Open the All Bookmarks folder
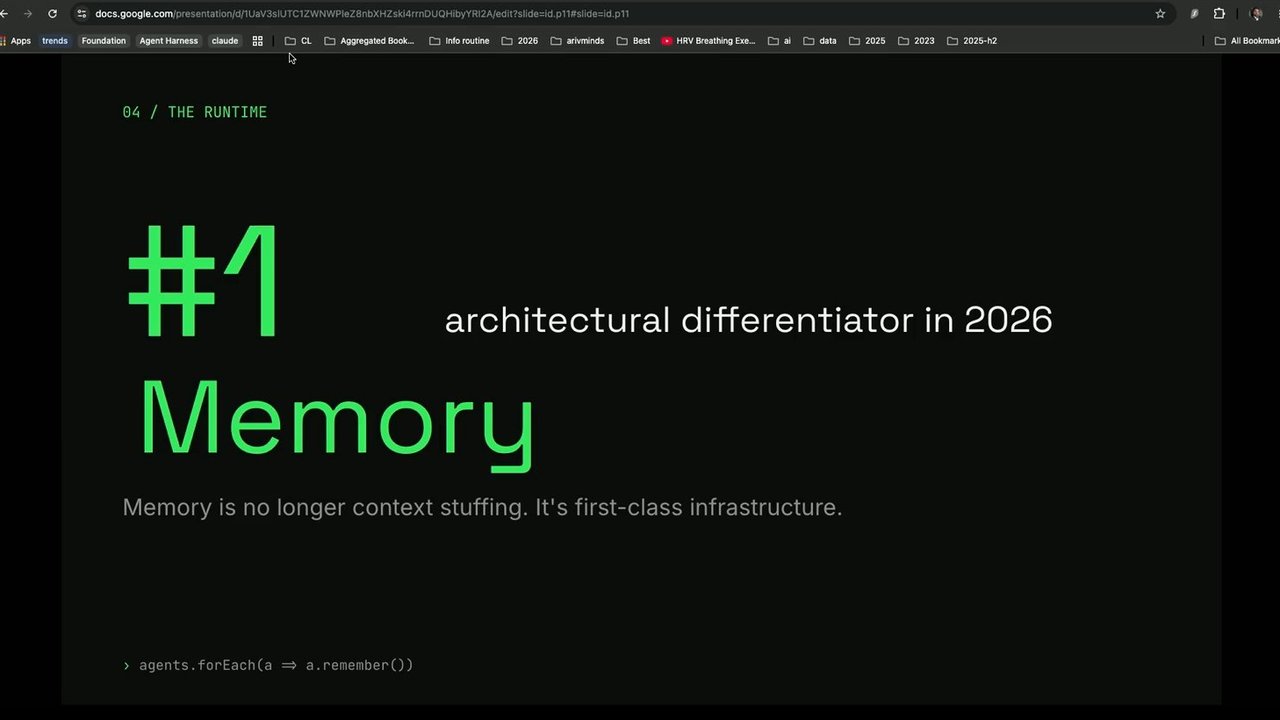Image resolution: width=1280 pixels, height=720 pixels. 1246,41
